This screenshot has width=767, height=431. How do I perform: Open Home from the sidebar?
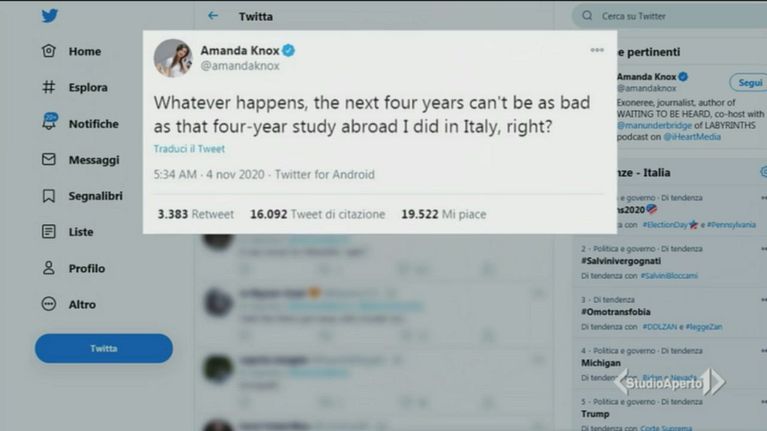(x=71, y=51)
